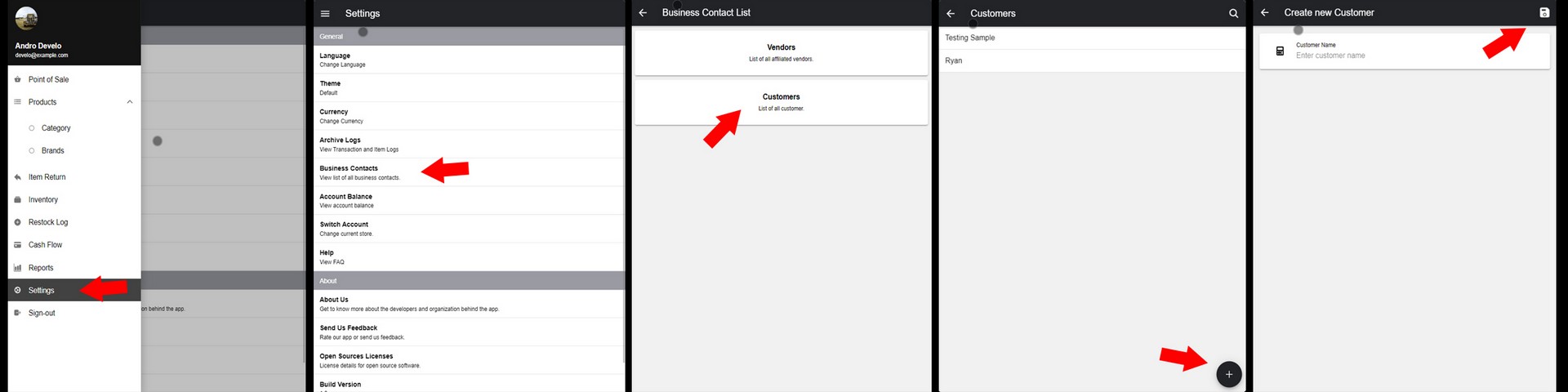Click the Build Version row

pyautogui.click(x=469, y=384)
